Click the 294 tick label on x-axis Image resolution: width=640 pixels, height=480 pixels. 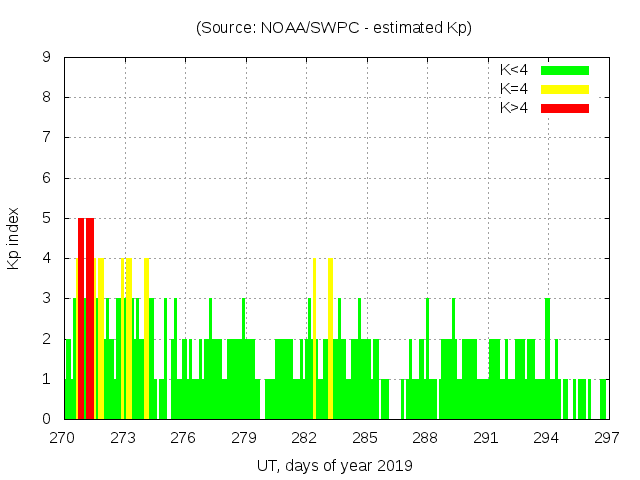tap(547, 437)
